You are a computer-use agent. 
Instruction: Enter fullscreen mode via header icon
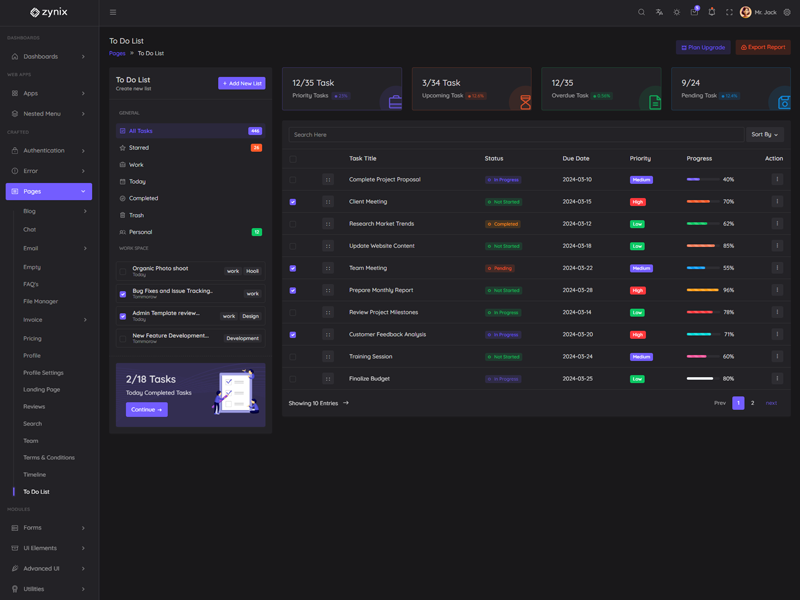(729, 12)
